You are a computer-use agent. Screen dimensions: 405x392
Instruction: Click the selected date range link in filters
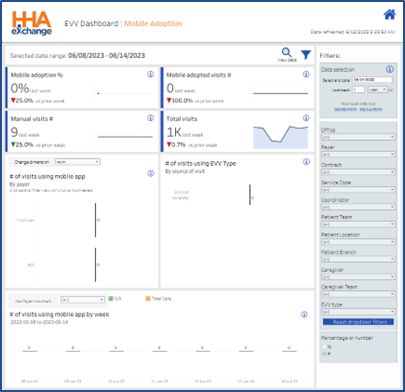(x=358, y=109)
